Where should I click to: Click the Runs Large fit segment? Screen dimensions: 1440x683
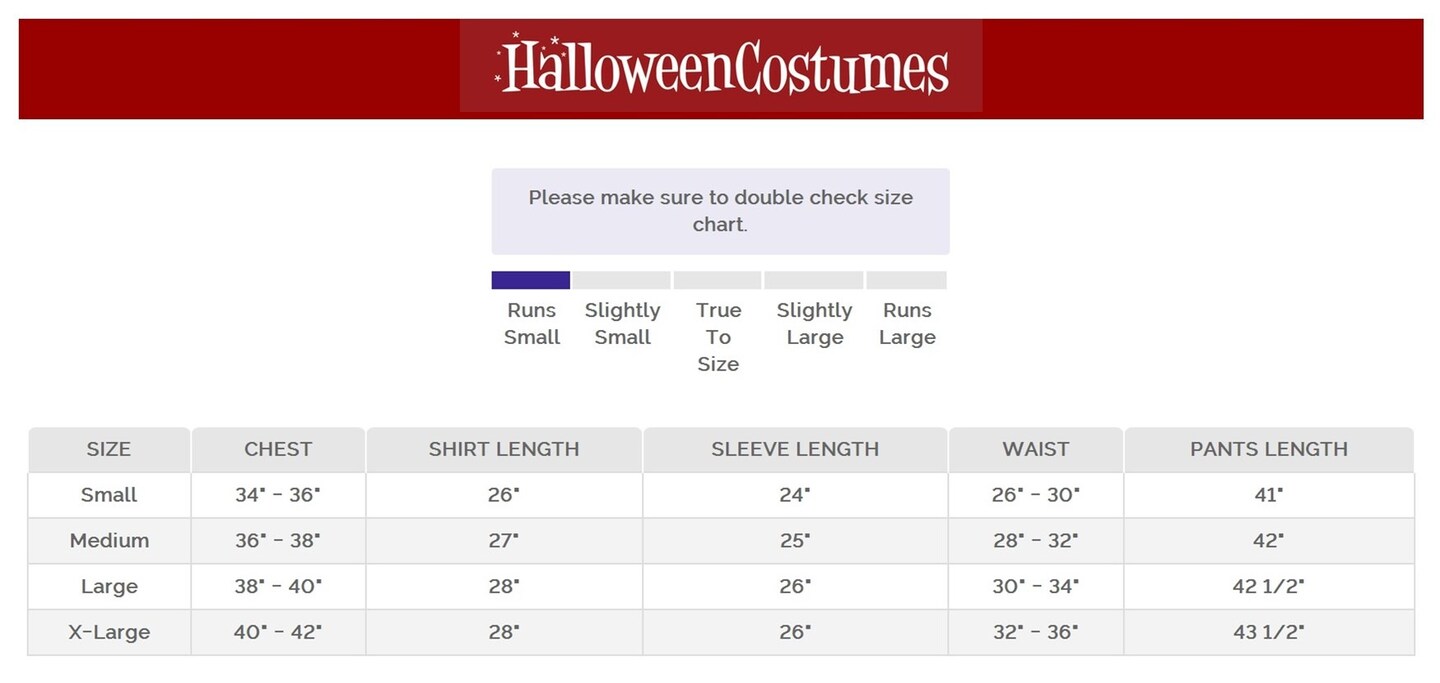pyautogui.click(x=906, y=280)
